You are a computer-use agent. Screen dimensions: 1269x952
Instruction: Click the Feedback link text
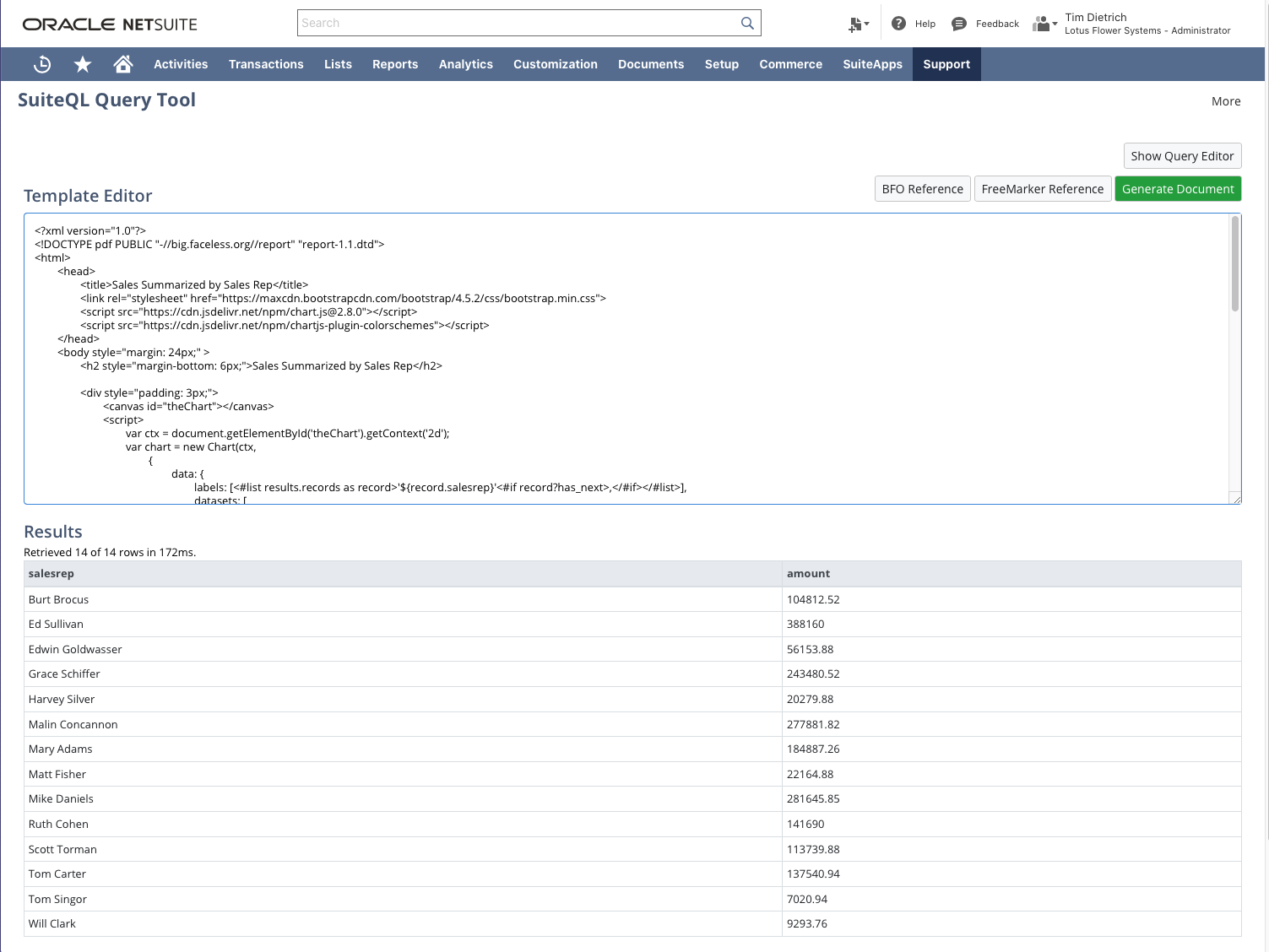(x=997, y=24)
